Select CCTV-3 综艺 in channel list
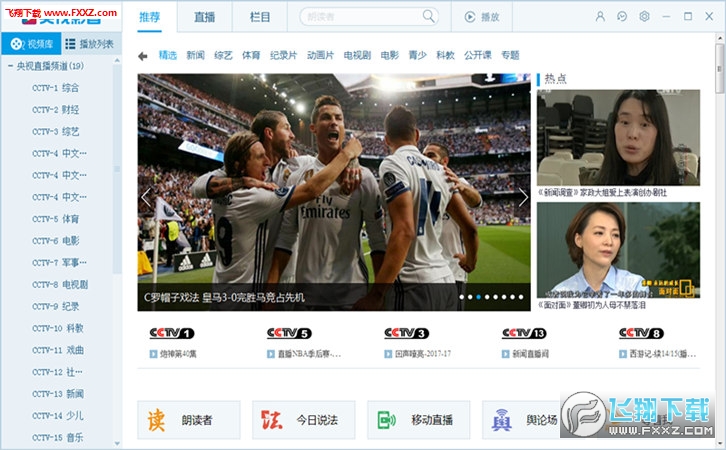This screenshot has height=450, width=726. coord(56,131)
